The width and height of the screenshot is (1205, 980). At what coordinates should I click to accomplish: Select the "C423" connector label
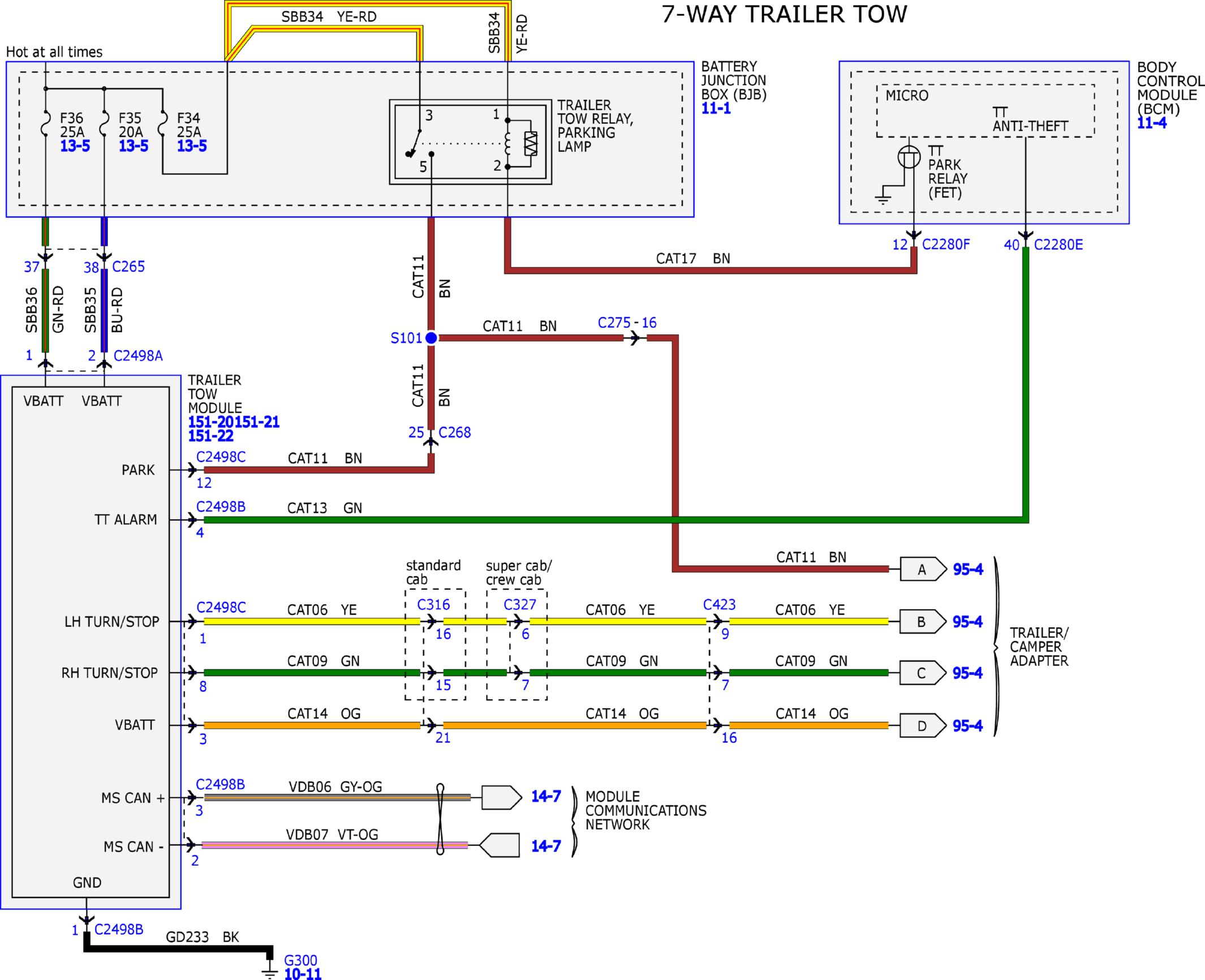pos(720,605)
